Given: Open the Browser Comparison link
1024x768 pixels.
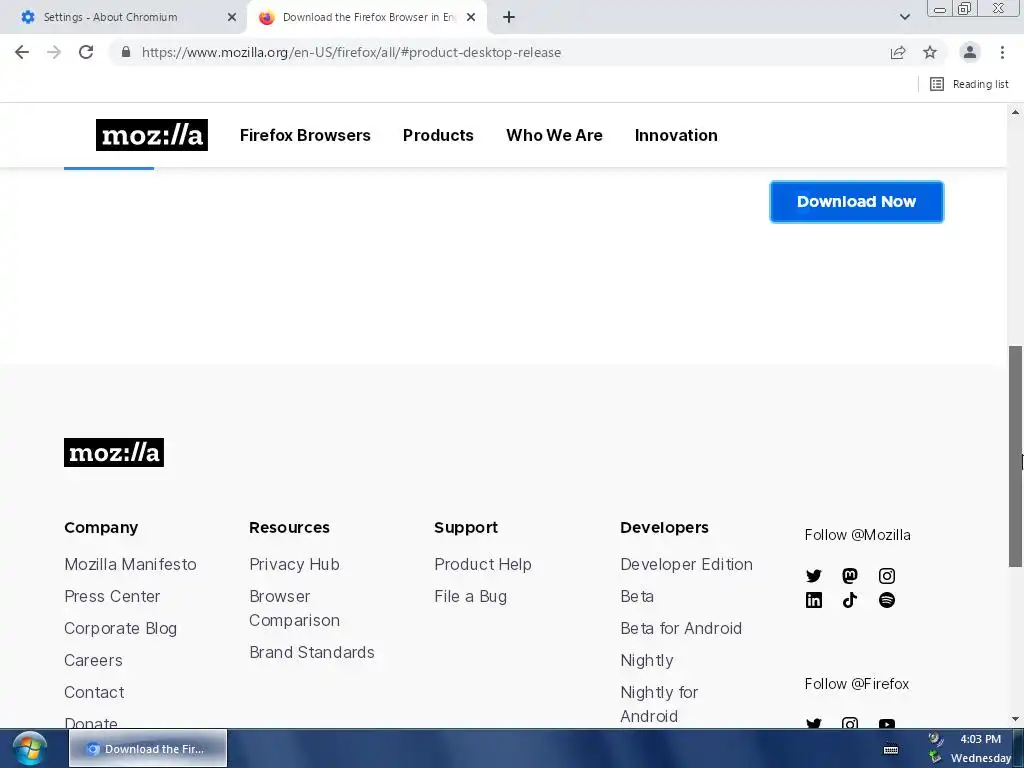Looking at the screenshot, I should click(294, 608).
